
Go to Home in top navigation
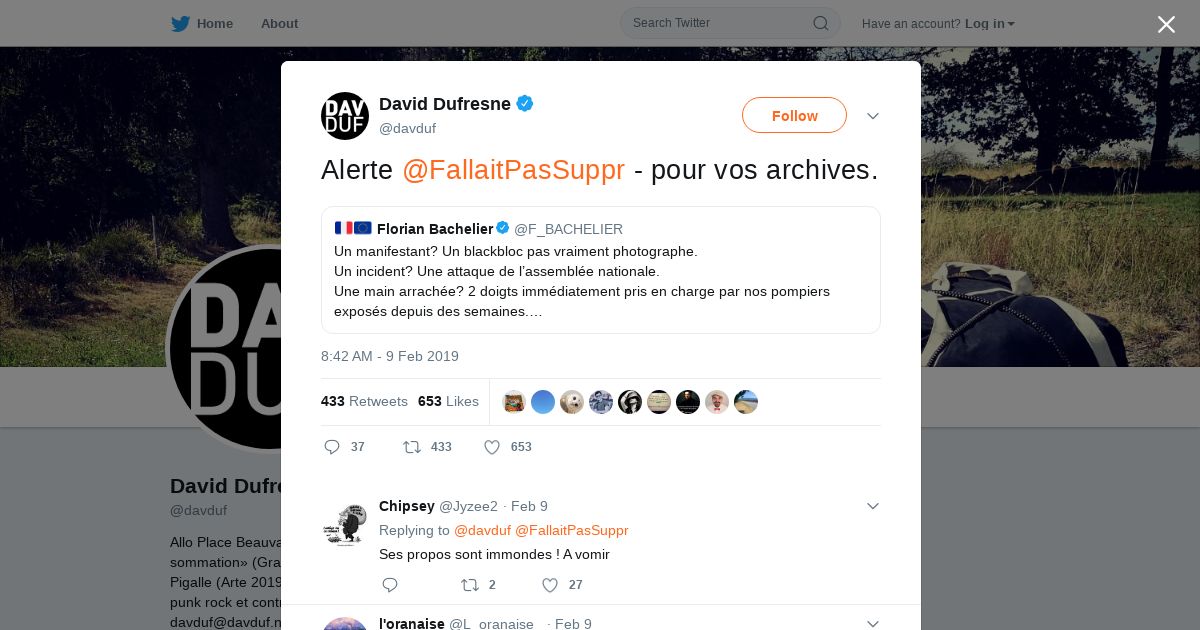click(215, 23)
